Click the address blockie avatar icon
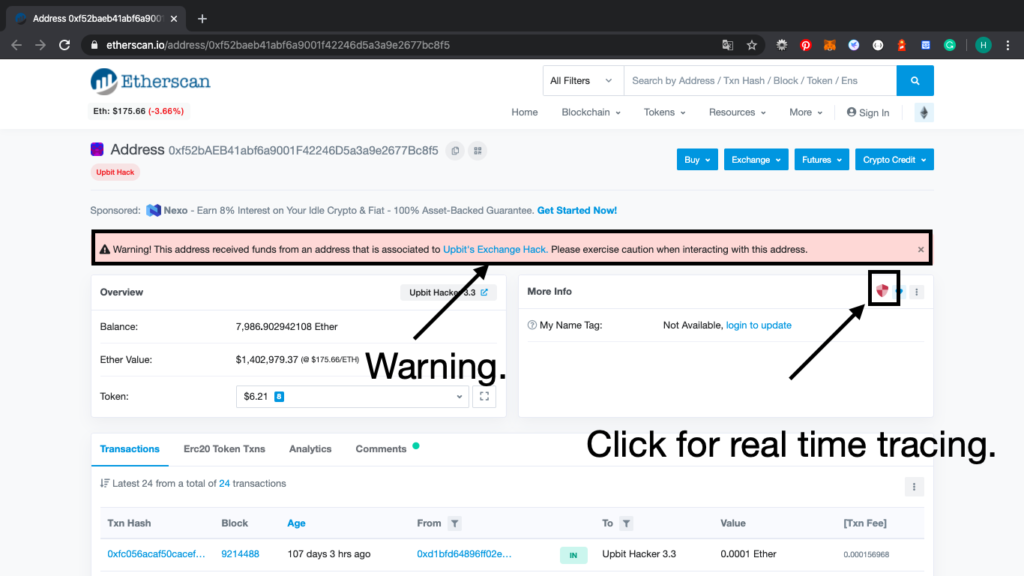 tap(97, 150)
